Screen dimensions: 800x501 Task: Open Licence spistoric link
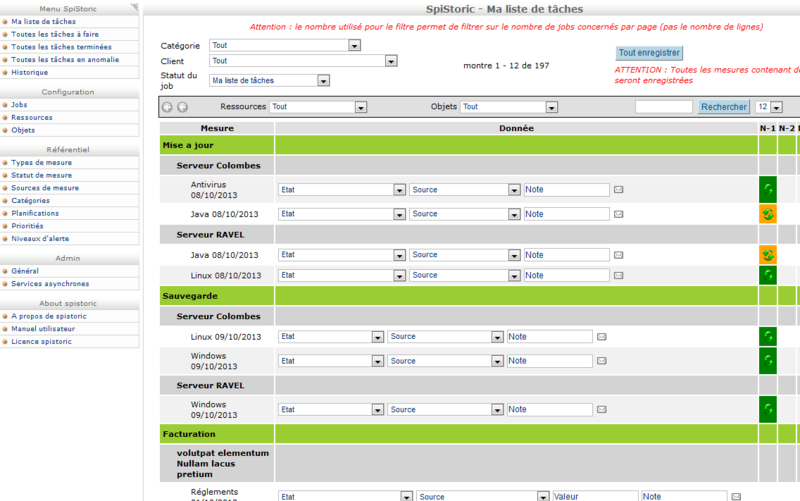(41, 342)
